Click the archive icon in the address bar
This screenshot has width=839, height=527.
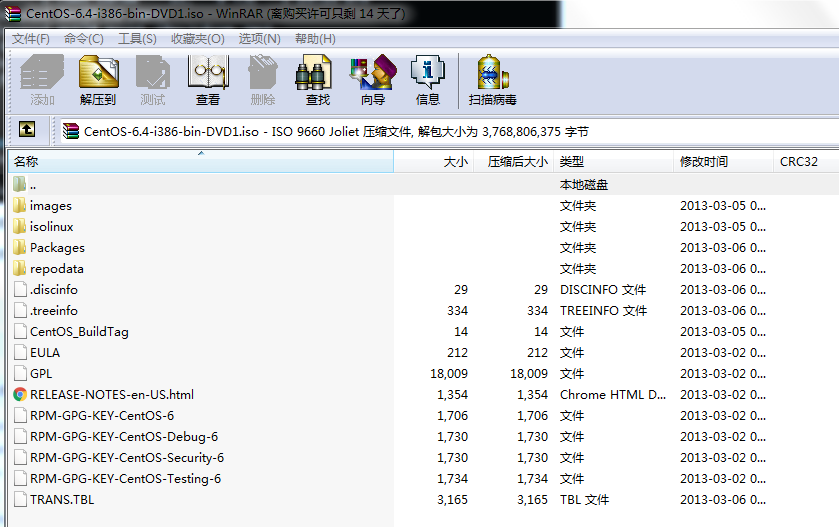(71, 131)
